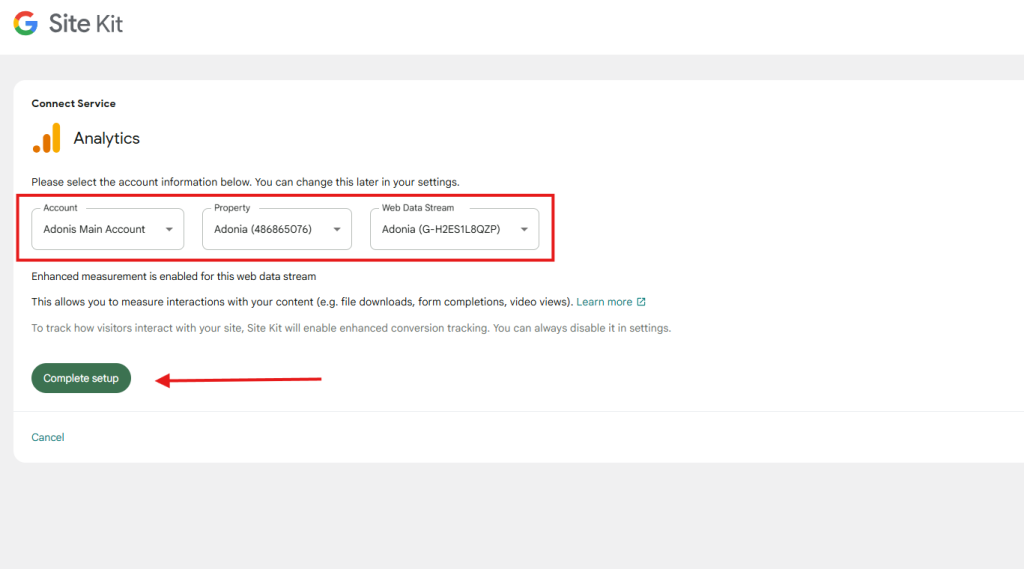Screen dimensions: 1024x569
Task: Expand the Property dropdown arrow
Action: [x=337, y=230]
